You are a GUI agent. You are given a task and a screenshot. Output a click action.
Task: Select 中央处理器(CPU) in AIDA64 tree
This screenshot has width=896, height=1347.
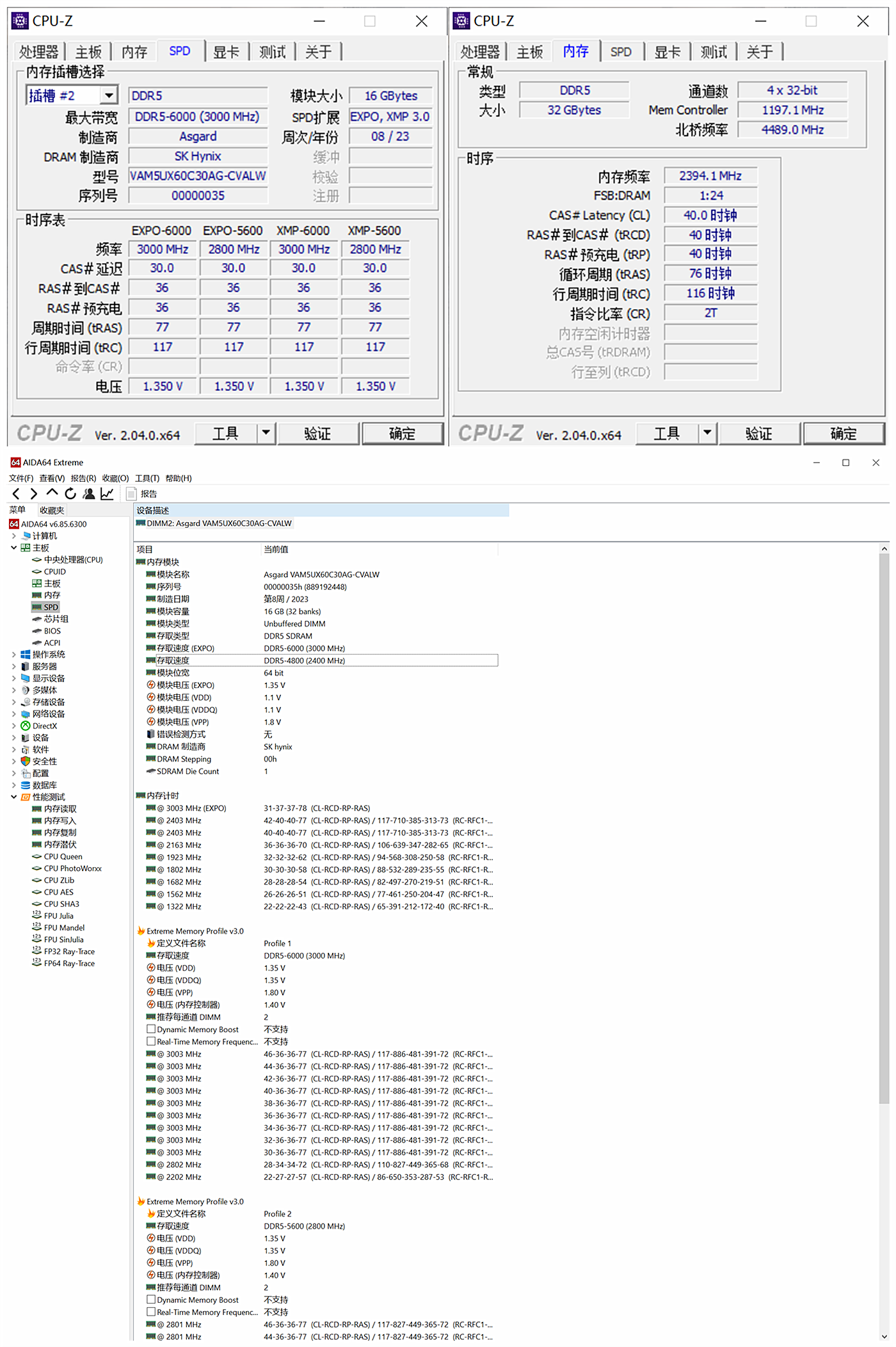[x=67, y=559]
